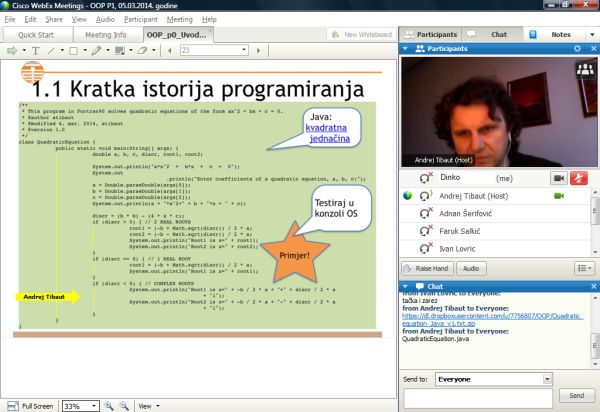The height and width of the screenshot is (412, 600).
Task: Start my video with camera button
Action: [559, 178]
